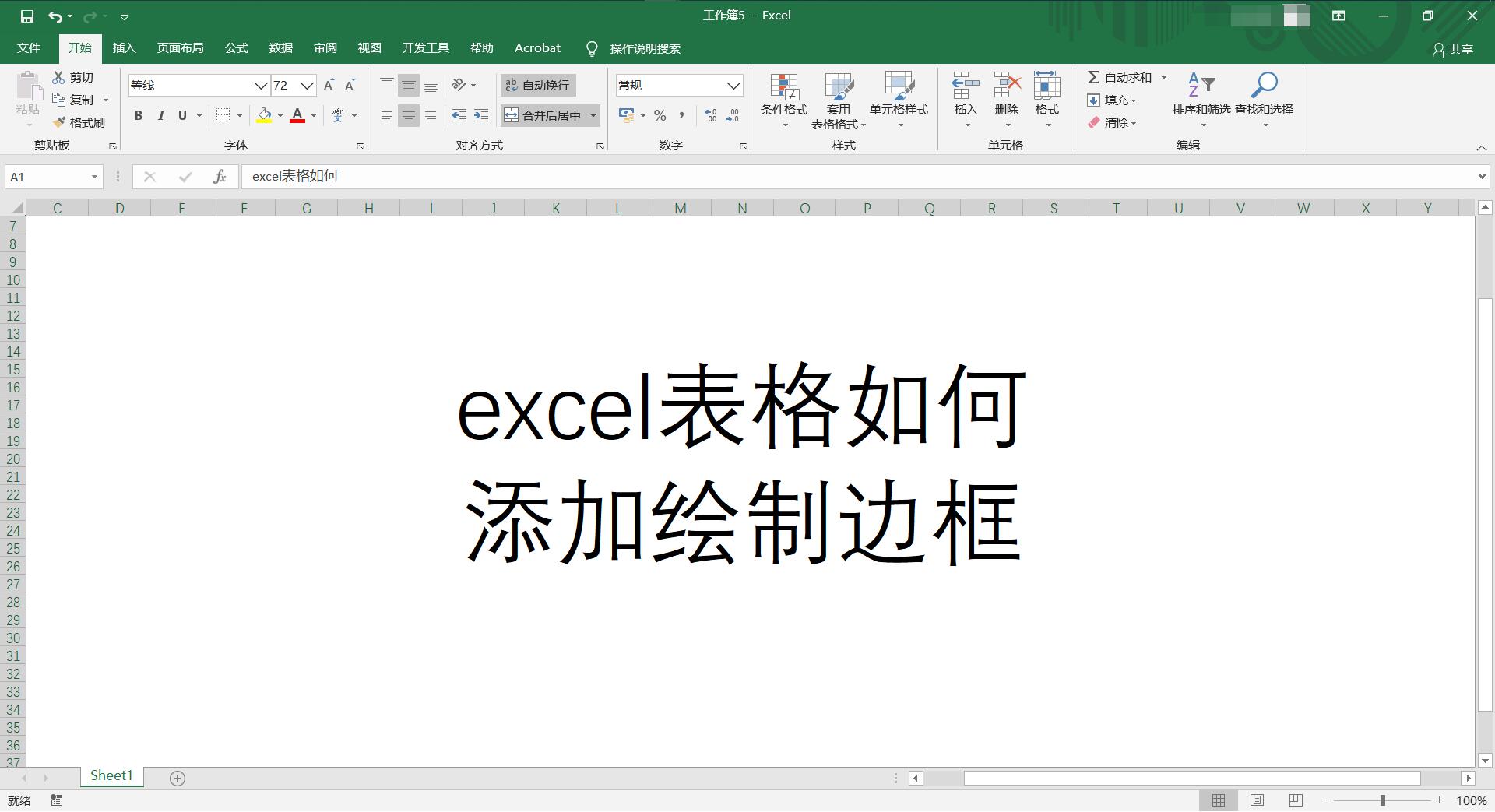Toggle Underline formatting
Screen dimensions: 1495x812
182,115
